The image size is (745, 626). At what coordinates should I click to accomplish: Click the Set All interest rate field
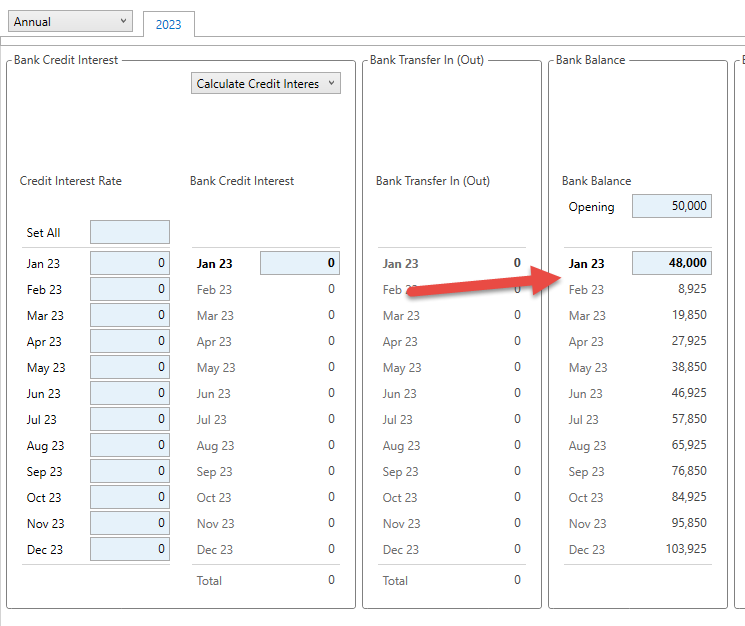pos(130,233)
